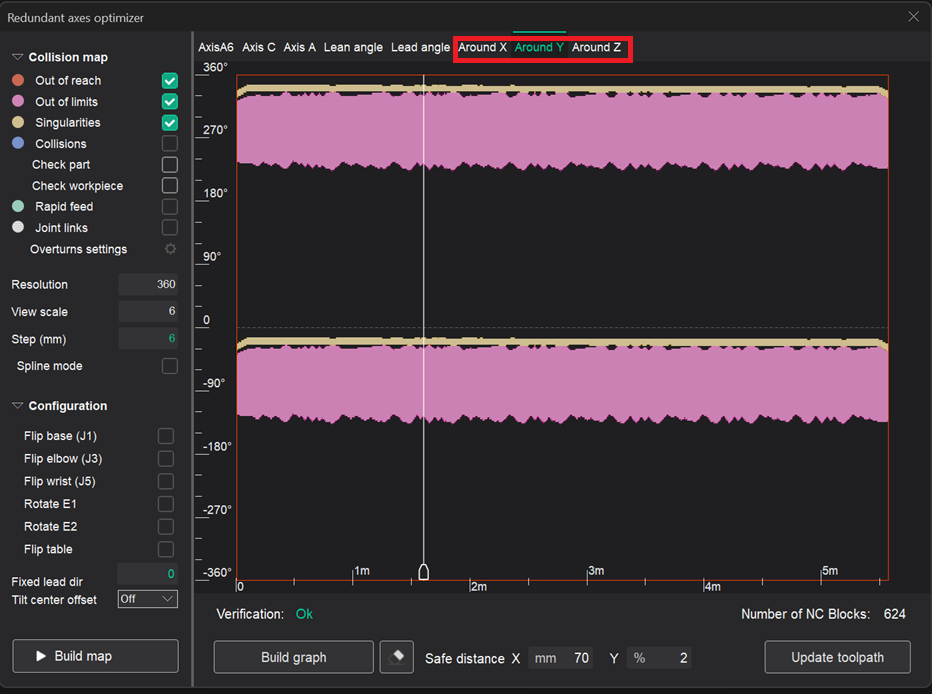
Task: Click the eraser icon beside Build graph
Action: pos(397,657)
